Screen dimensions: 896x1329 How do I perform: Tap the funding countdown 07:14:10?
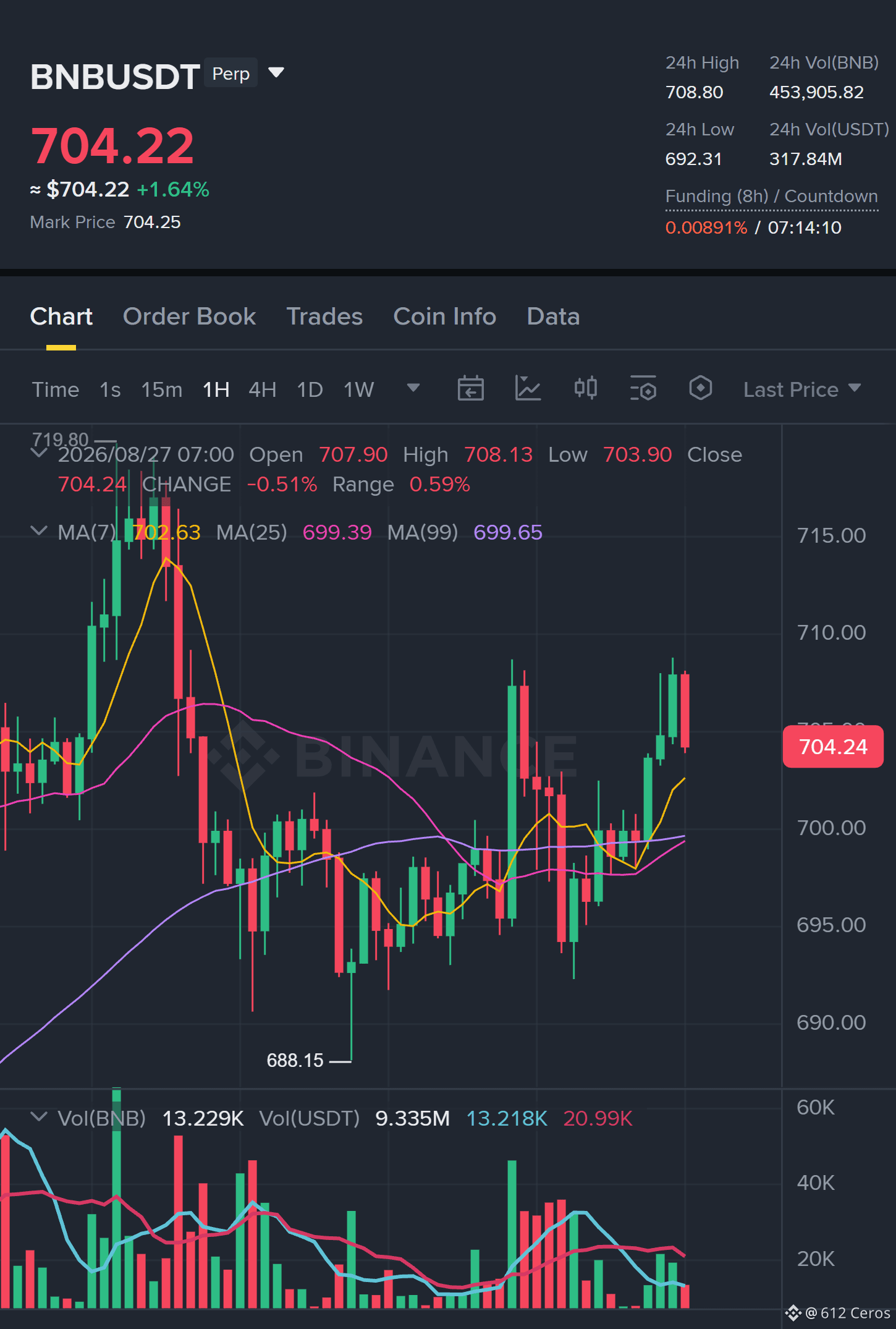(x=805, y=227)
